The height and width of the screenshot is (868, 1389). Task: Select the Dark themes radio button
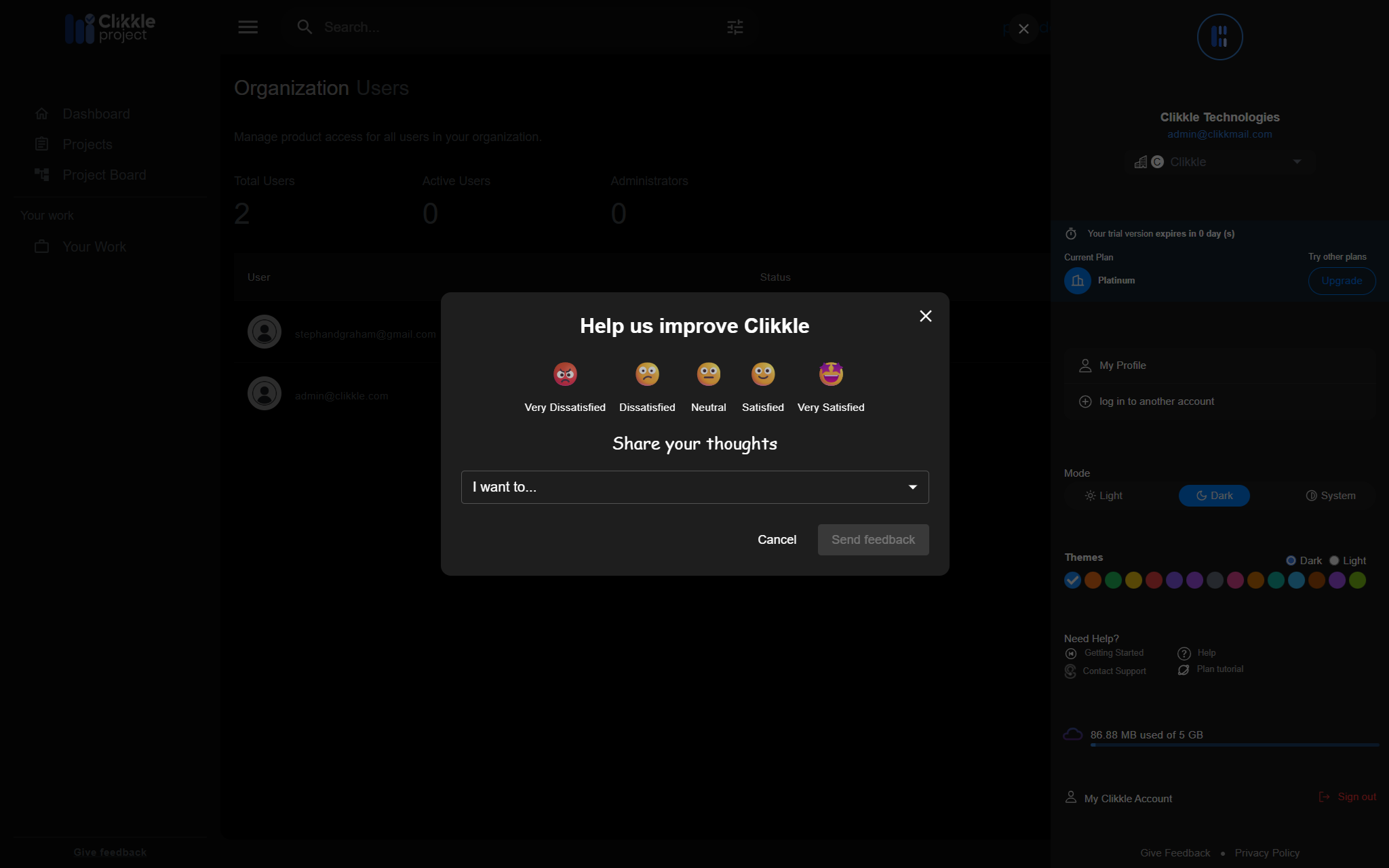(x=1291, y=561)
